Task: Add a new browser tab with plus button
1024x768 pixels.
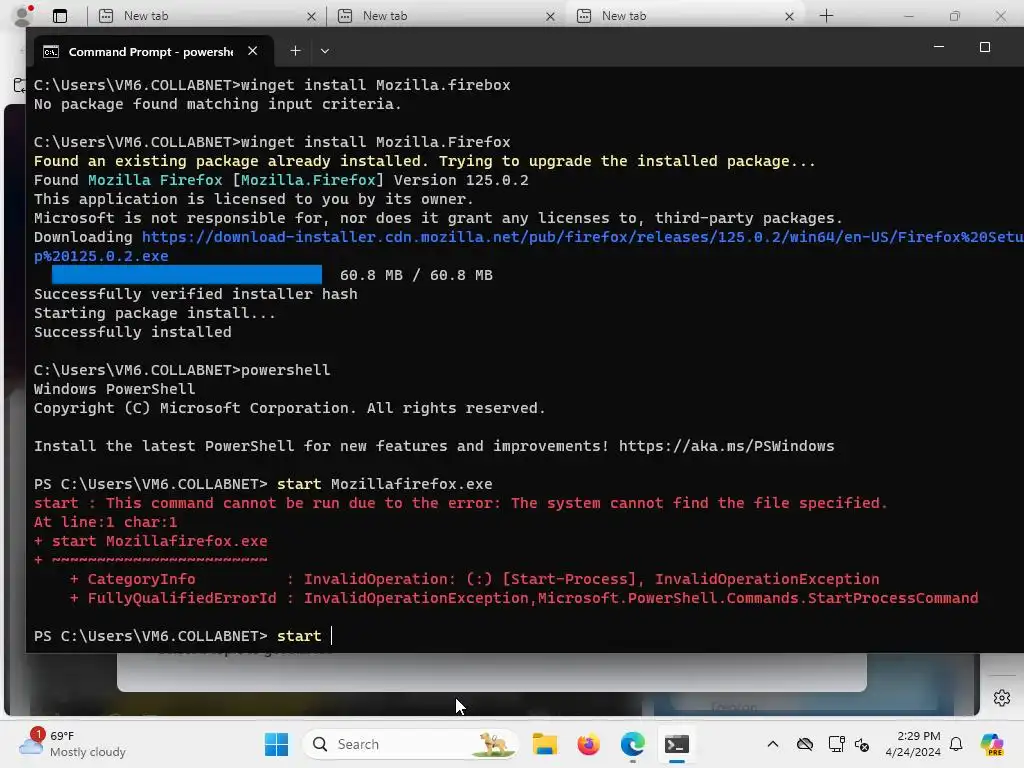Action: pyautogui.click(x=826, y=16)
